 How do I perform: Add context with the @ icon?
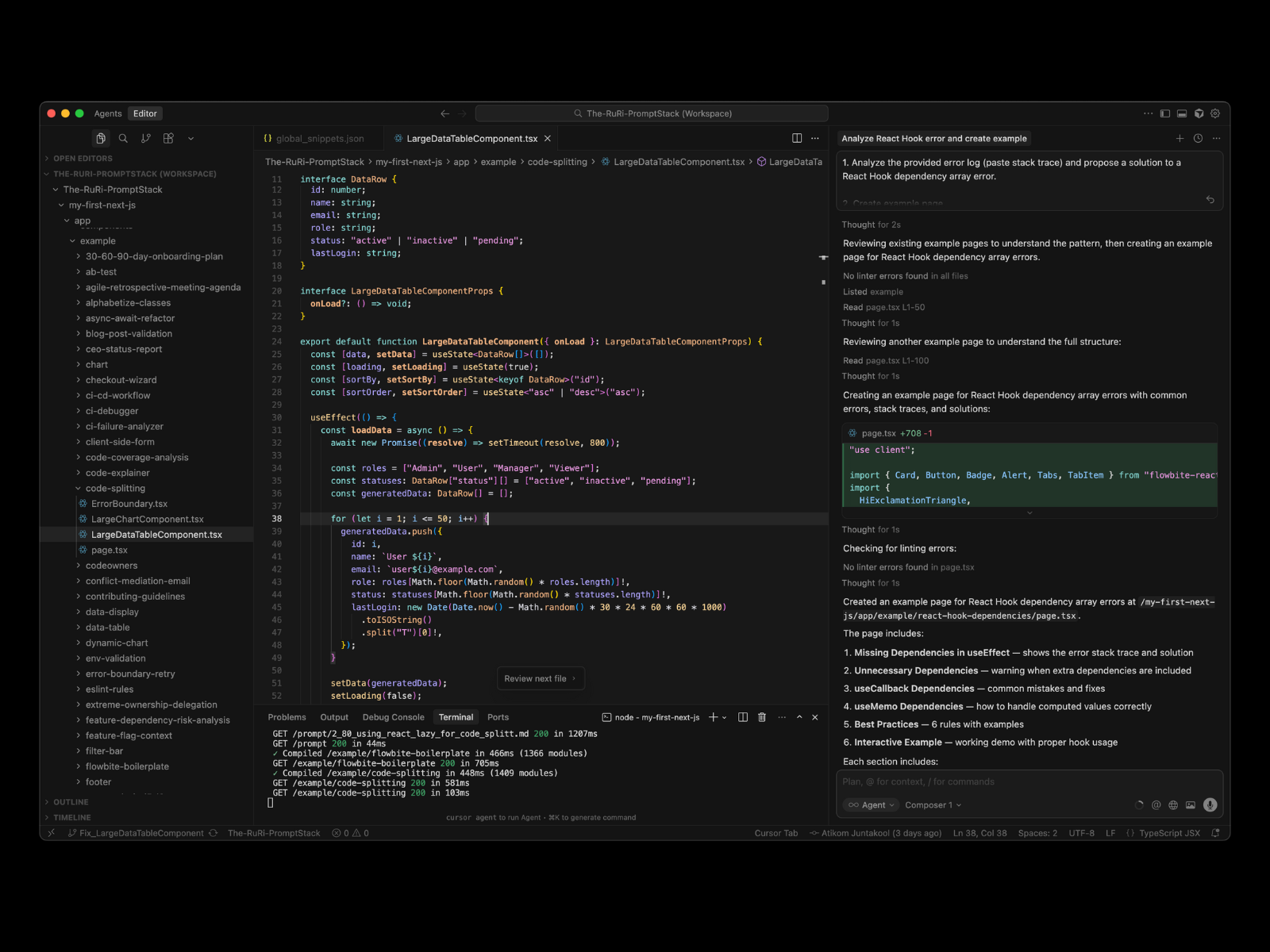point(1156,805)
